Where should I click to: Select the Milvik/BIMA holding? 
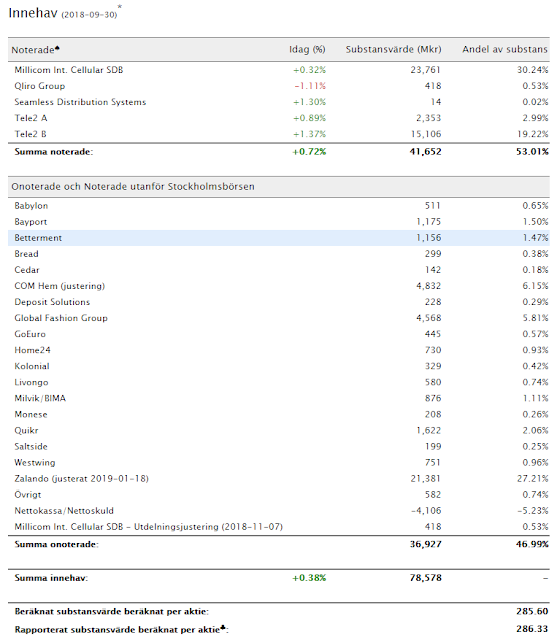[279, 398]
